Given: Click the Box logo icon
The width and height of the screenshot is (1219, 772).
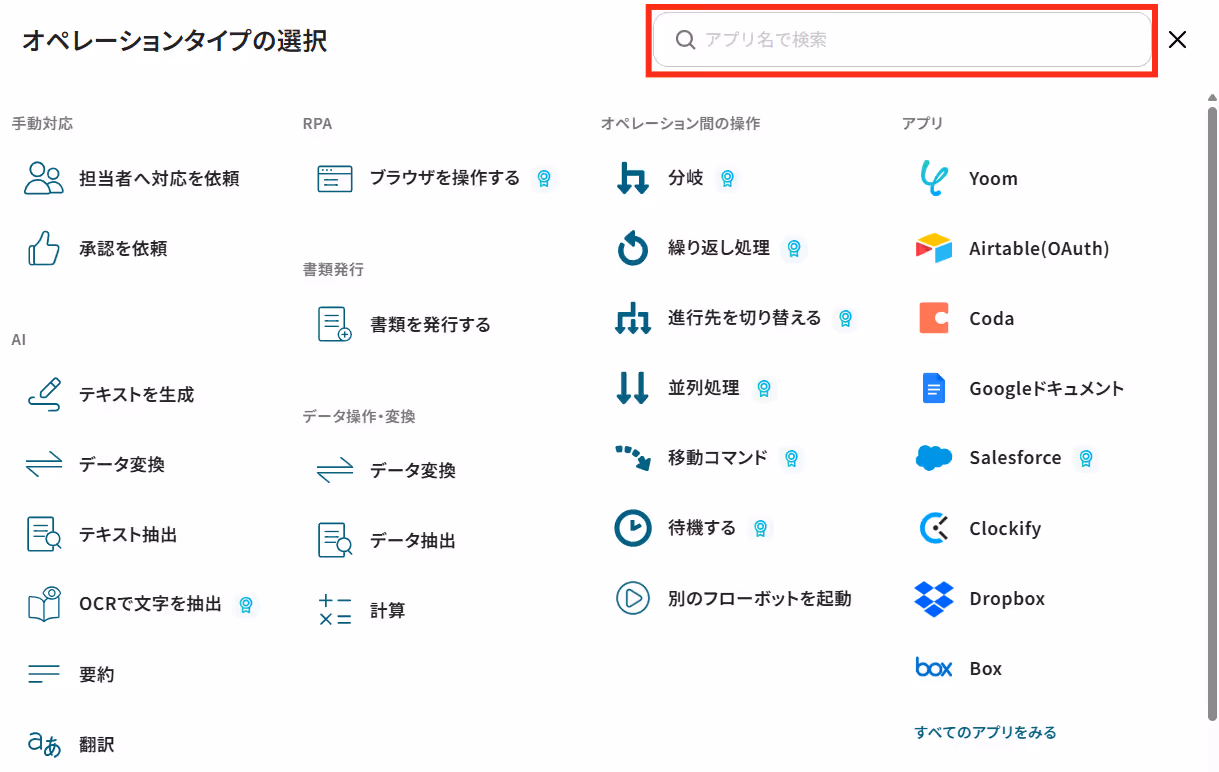Looking at the screenshot, I should [x=934, y=668].
